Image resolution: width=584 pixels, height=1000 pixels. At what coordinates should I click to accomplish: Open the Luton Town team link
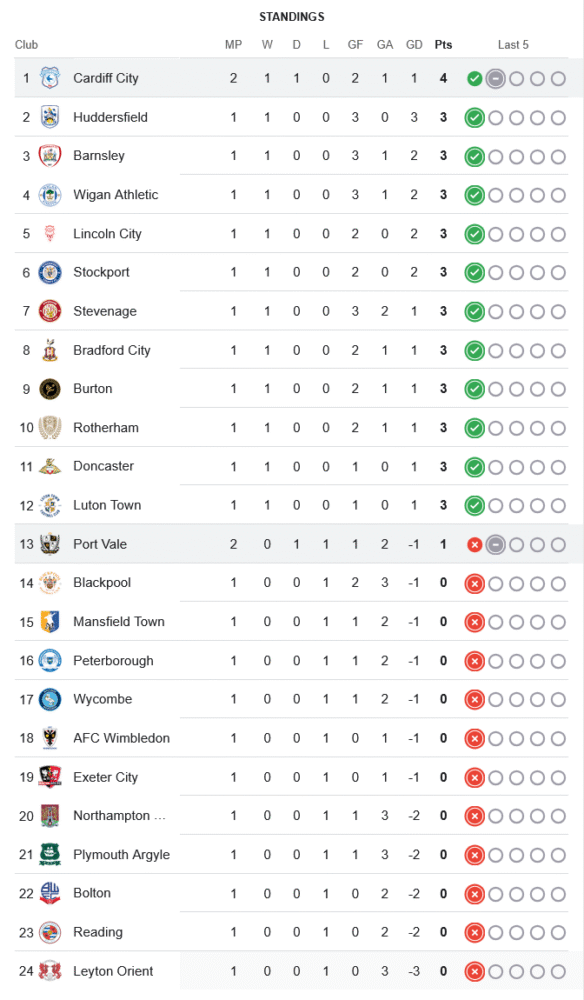[107, 505]
